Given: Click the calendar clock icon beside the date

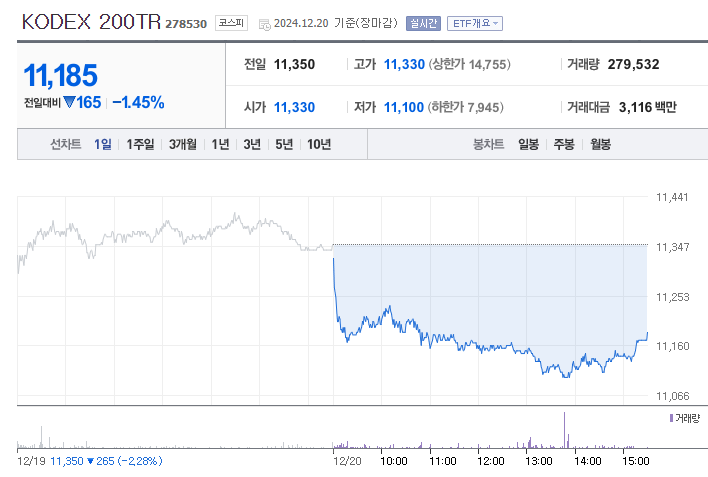Looking at the screenshot, I should 265,24.
